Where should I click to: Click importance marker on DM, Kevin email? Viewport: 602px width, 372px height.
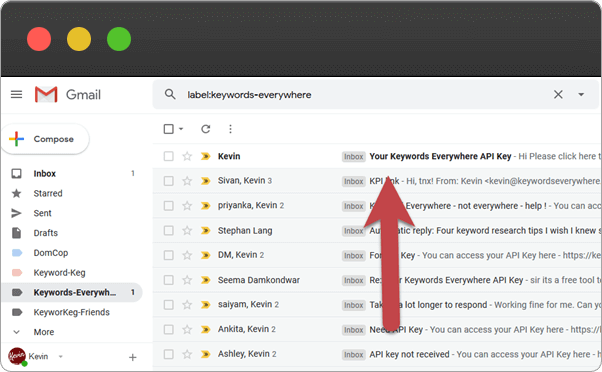coord(205,255)
